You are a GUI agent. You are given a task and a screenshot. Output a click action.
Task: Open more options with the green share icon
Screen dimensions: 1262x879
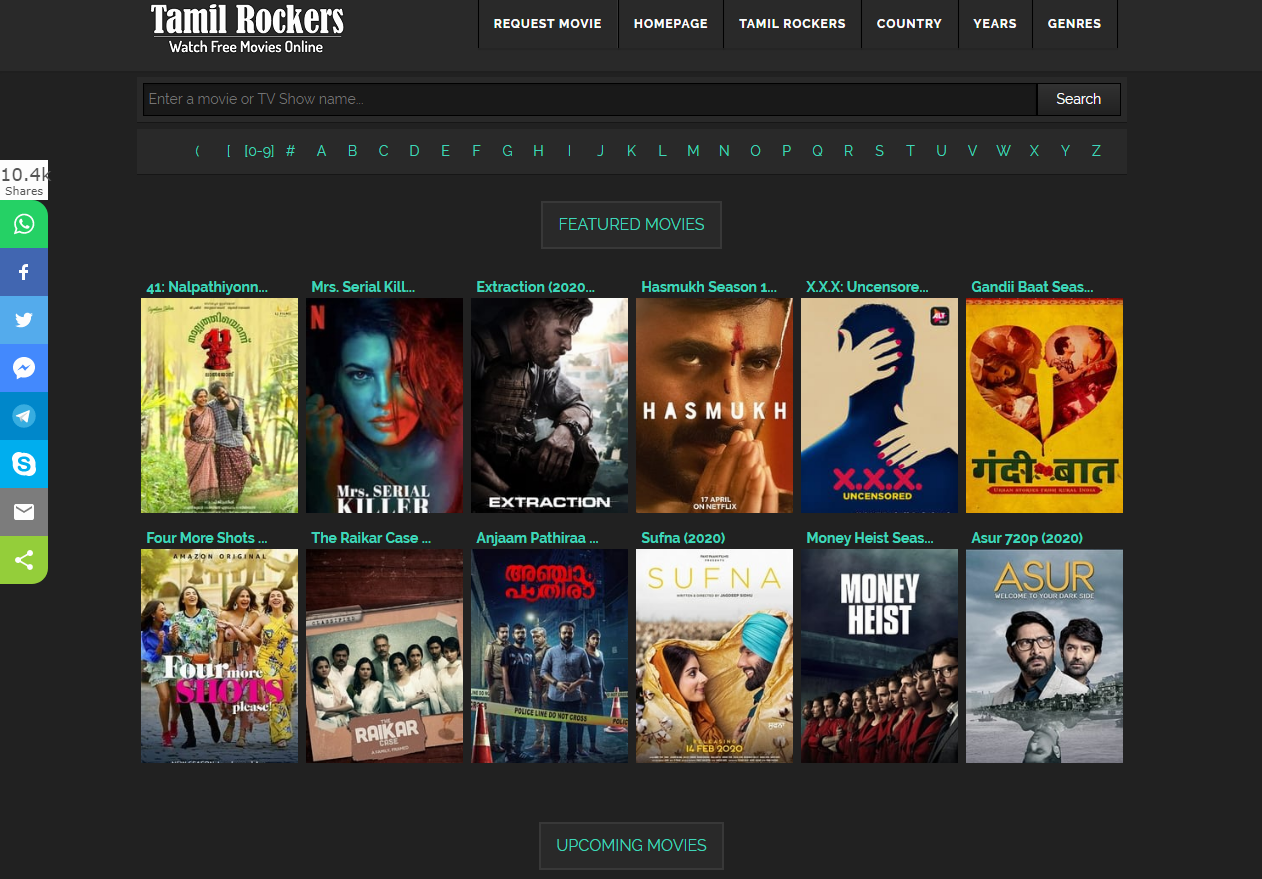pyautogui.click(x=24, y=560)
